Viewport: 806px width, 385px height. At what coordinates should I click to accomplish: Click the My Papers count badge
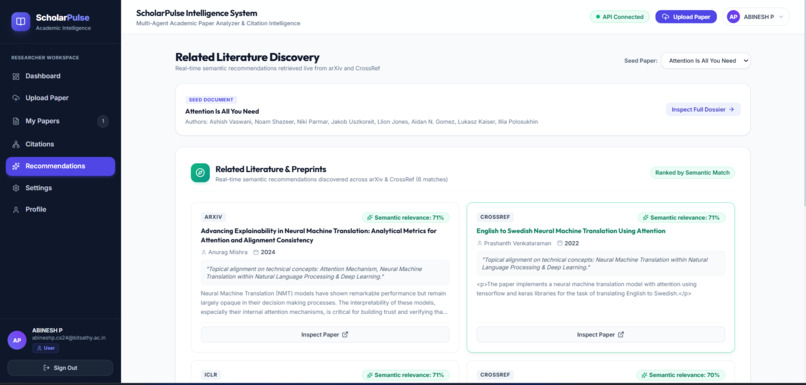[x=103, y=121]
